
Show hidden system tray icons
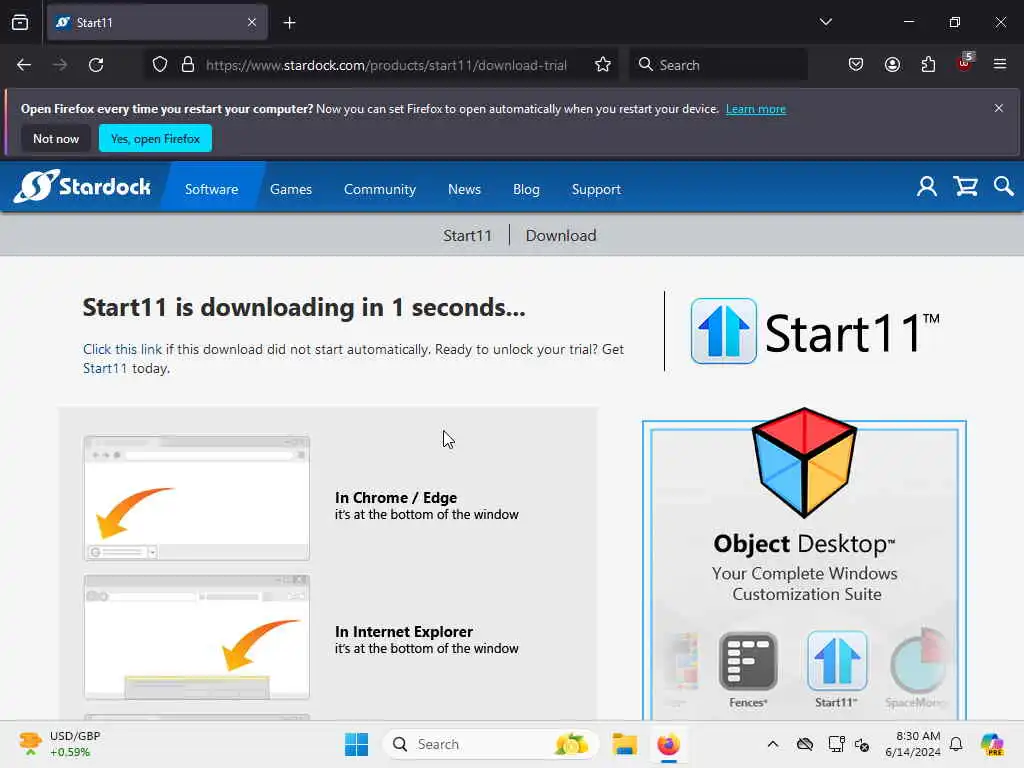coord(773,744)
